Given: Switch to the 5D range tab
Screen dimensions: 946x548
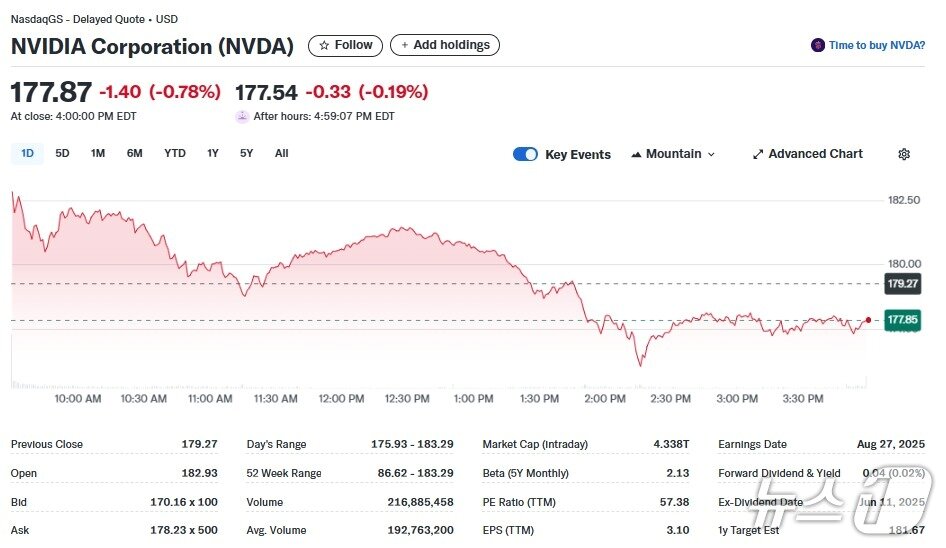Looking at the screenshot, I should tap(62, 154).
